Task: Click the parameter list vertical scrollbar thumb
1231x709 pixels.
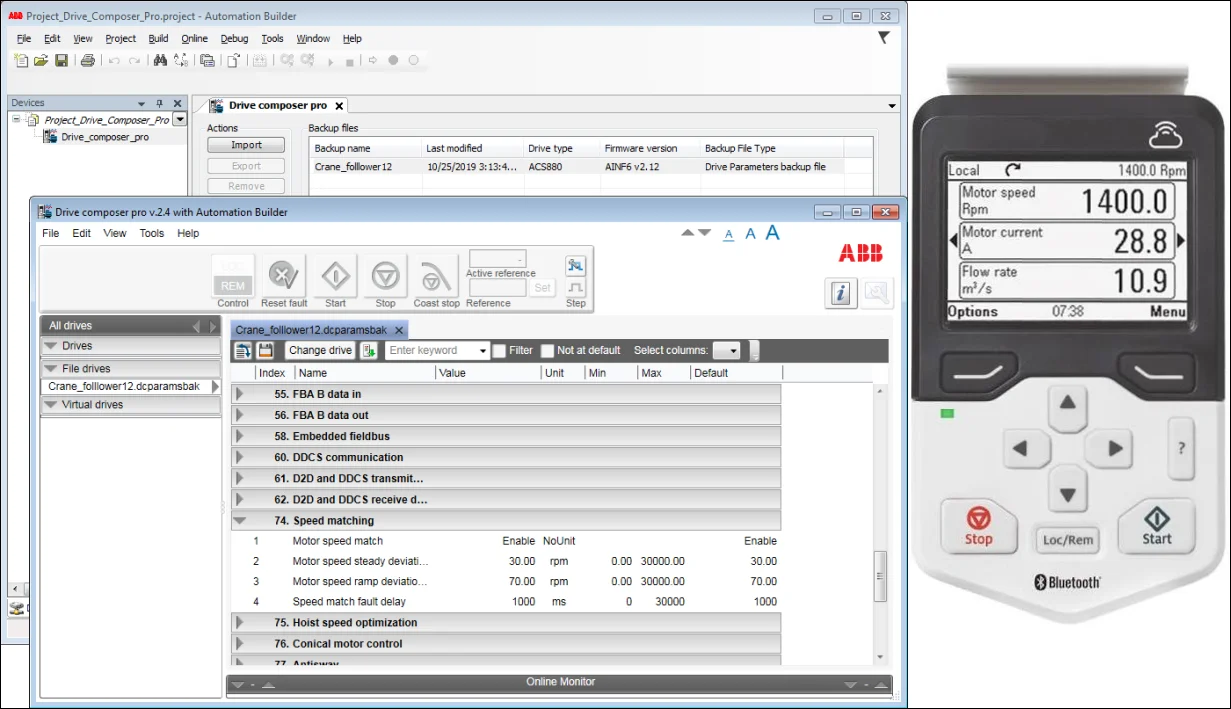Action: 881,576
